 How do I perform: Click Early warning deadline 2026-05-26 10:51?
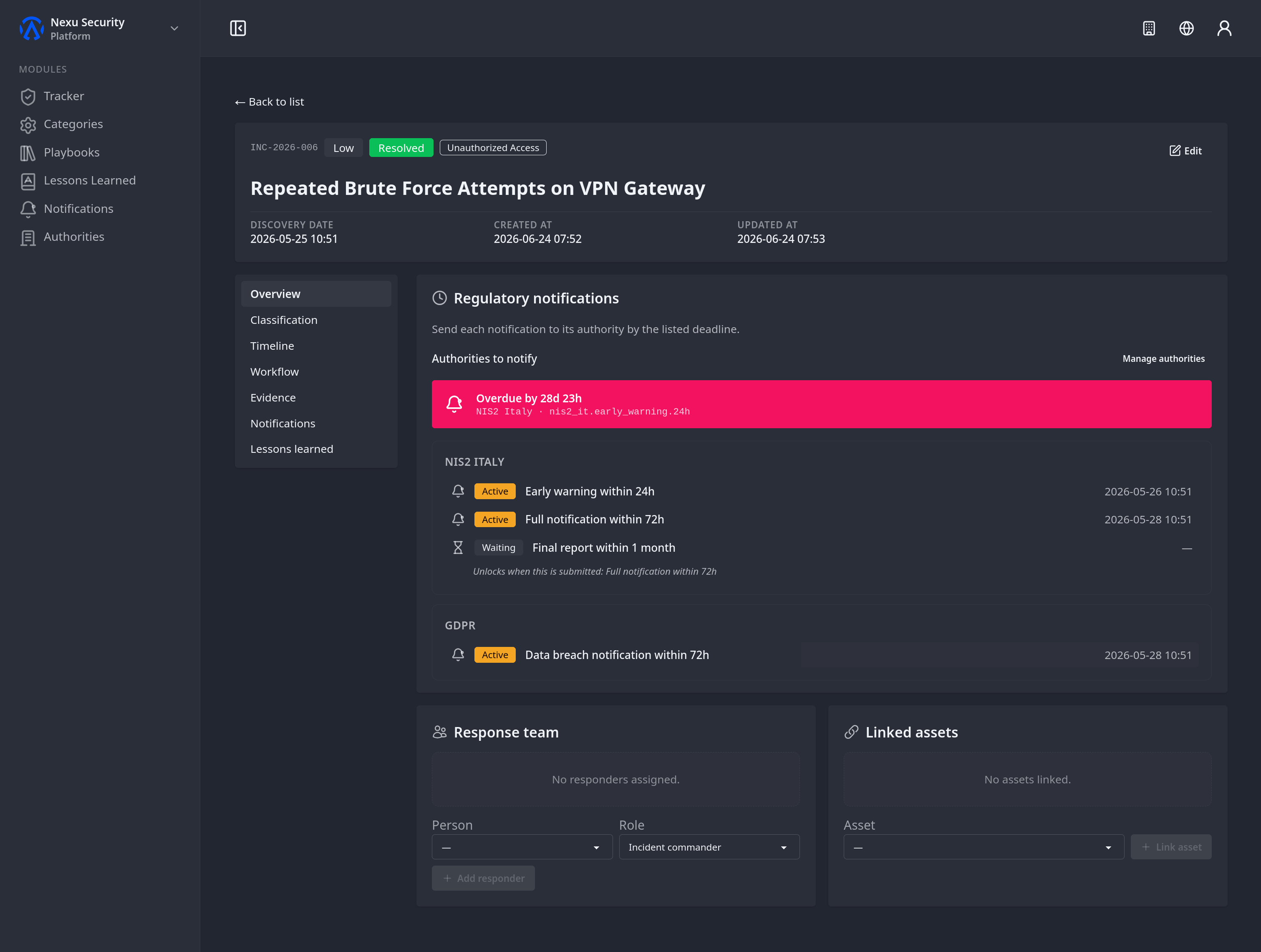pyautogui.click(x=1148, y=492)
